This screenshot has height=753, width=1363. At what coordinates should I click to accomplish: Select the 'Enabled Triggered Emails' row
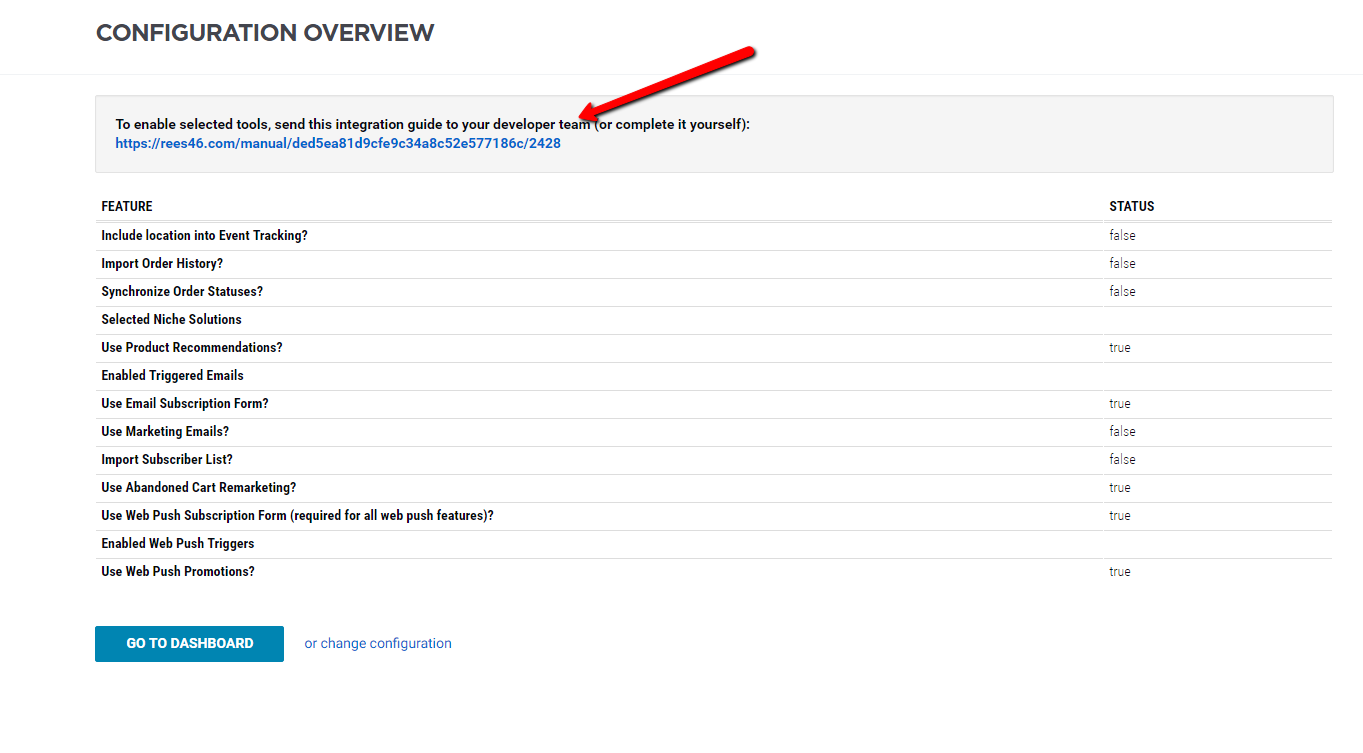713,376
